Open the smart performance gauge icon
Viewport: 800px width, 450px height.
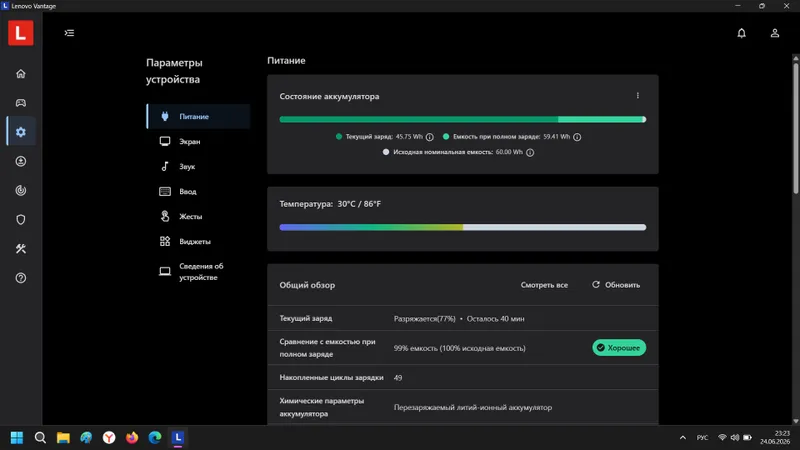(x=20, y=190)
